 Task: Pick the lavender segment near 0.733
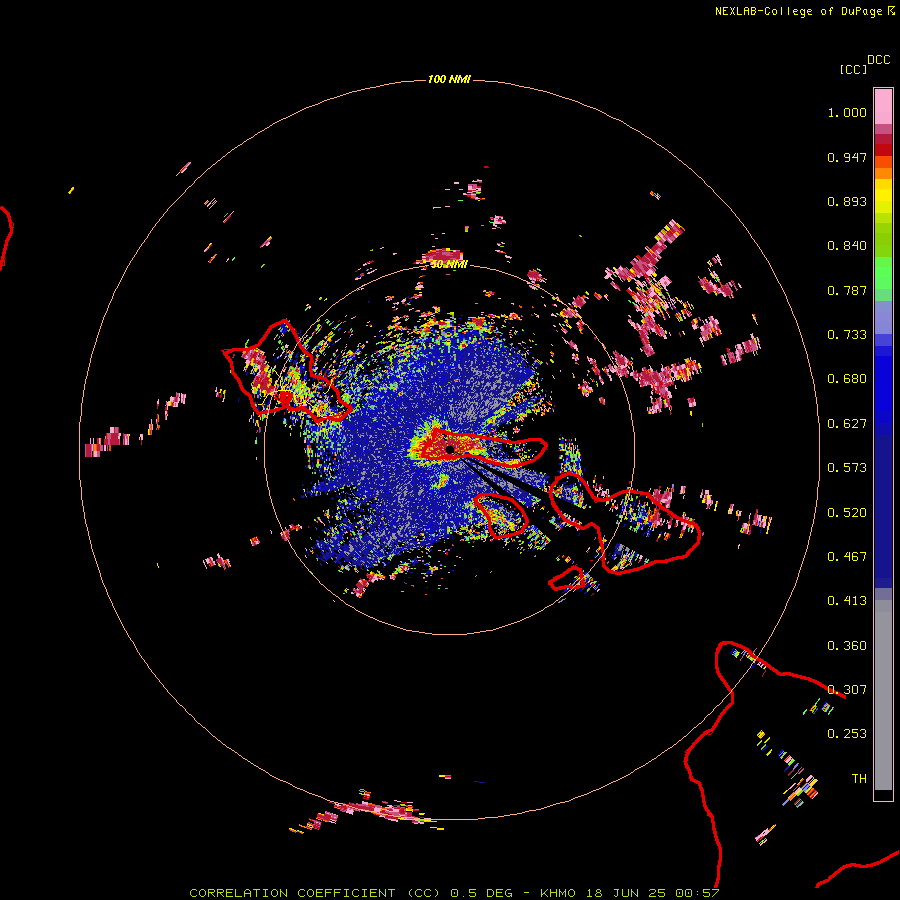coord(883,317)
